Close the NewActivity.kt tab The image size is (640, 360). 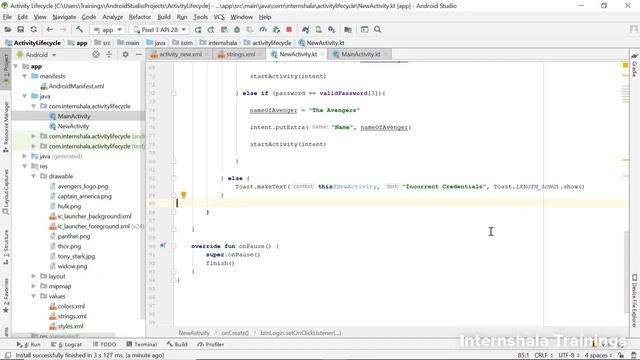pyautogui.click(x=322, y=54)
